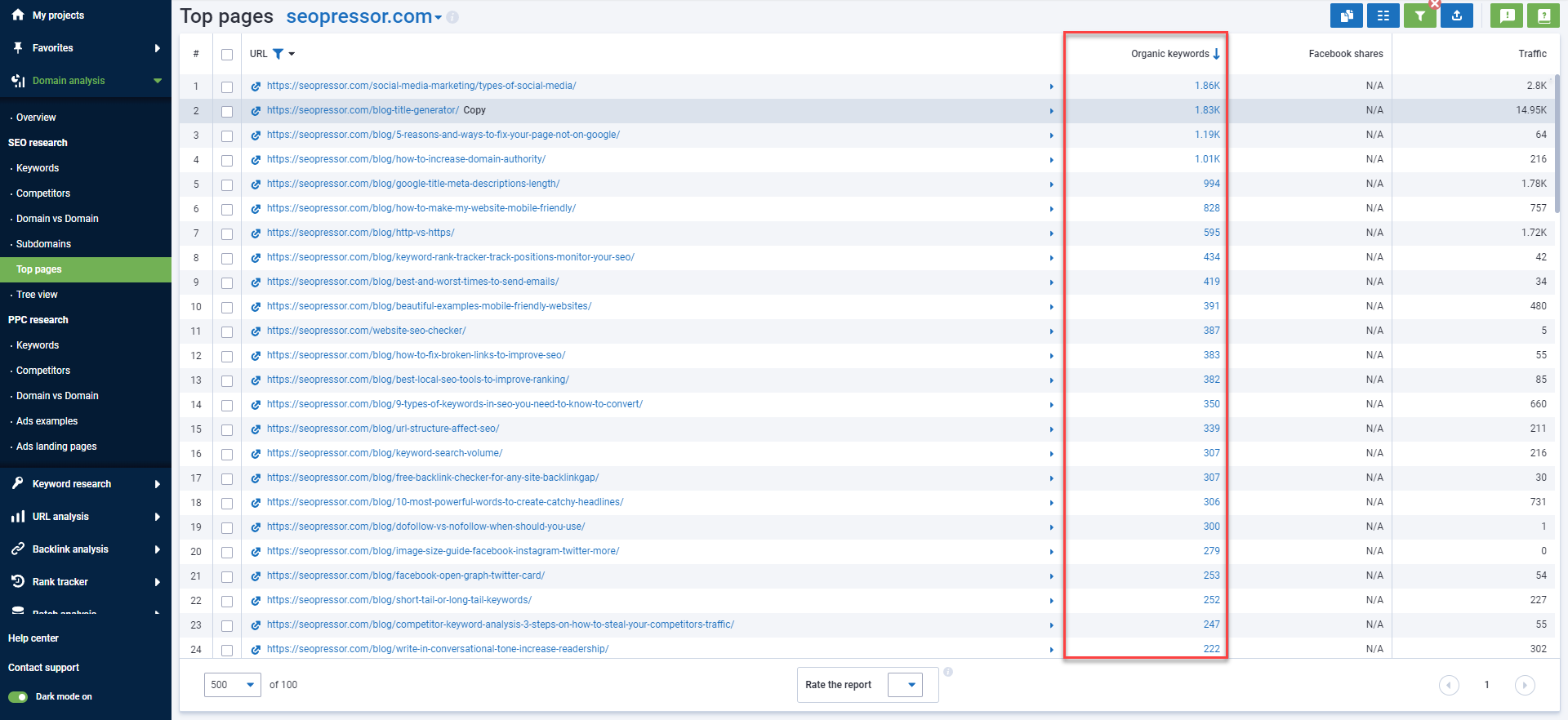
Task: Click the Keyword research key icon
Action: pyautogui.click(x=17, y=483)
